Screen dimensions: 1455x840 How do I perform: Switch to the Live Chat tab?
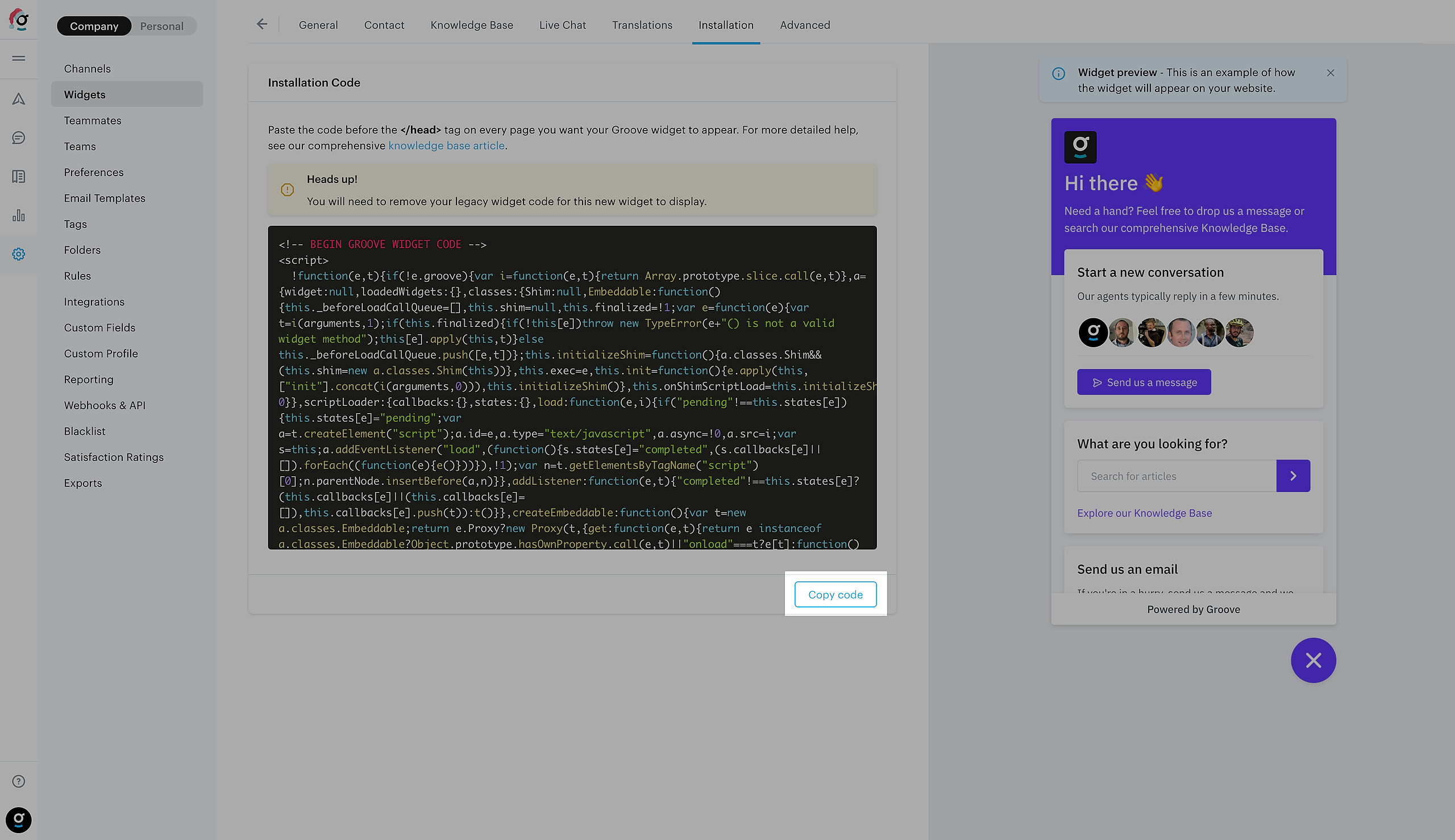click(562, 25)
